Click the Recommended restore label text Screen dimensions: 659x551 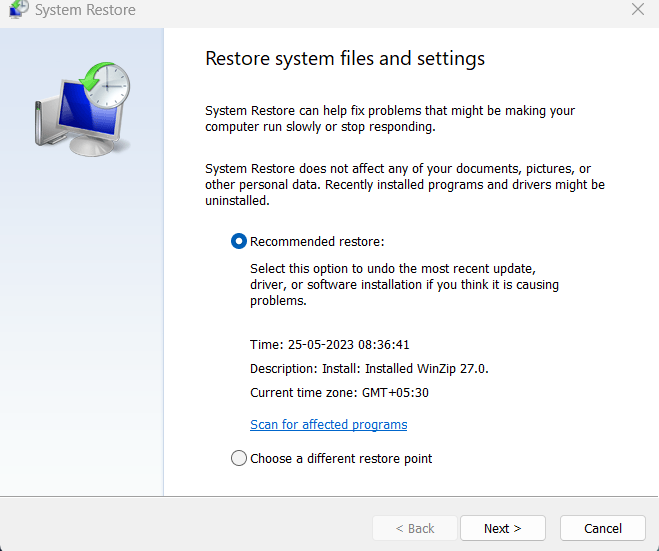(317, 241)
